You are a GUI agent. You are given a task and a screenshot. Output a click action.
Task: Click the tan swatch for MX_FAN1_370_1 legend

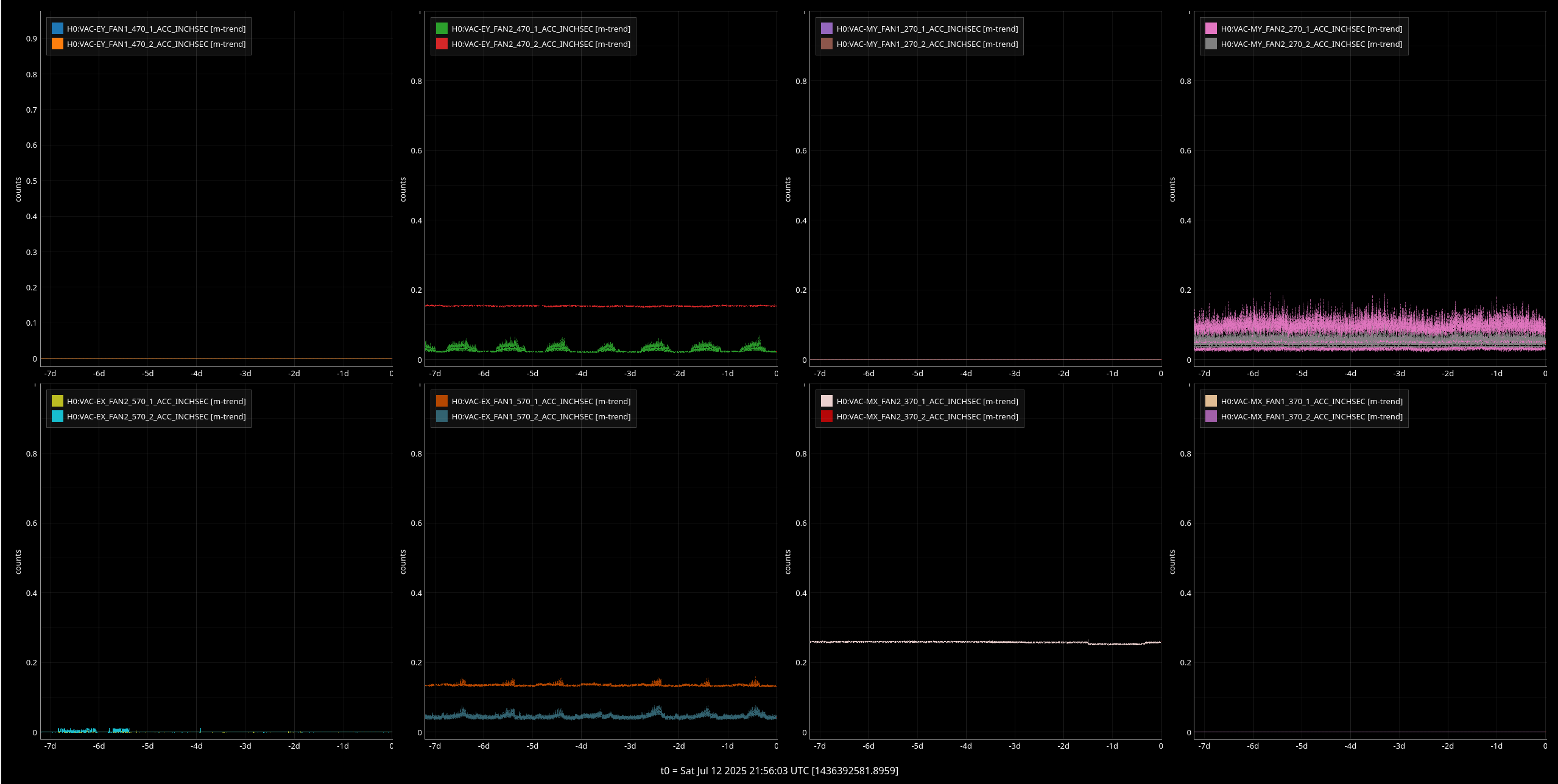(x=1211, y=401)
